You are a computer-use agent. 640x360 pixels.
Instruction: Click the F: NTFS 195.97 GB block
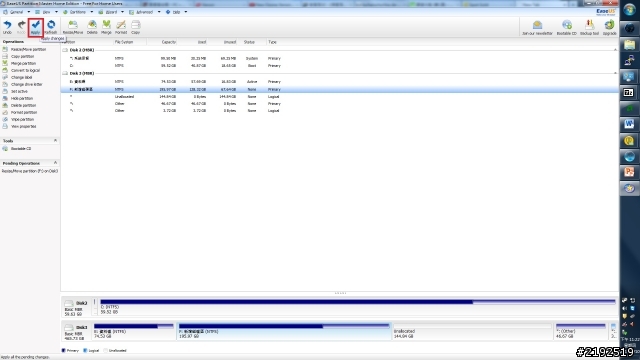point(284,331)
